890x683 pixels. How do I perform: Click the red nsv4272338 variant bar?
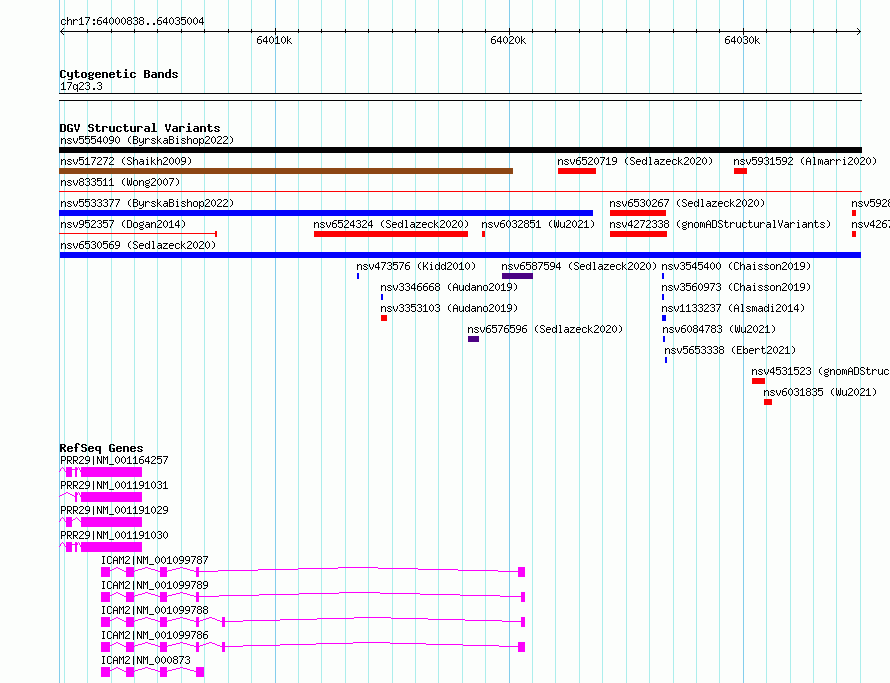click(639, 234)
